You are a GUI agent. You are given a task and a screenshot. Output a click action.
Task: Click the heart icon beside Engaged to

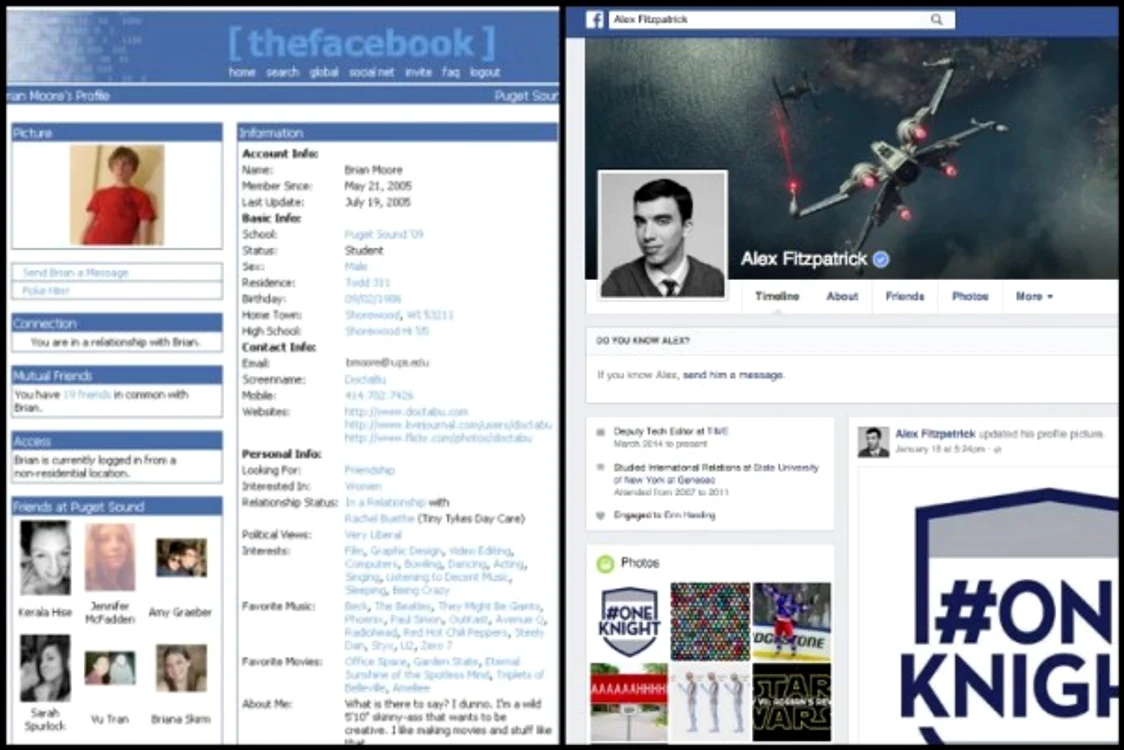pyautogui.click(x=601, y=516)
